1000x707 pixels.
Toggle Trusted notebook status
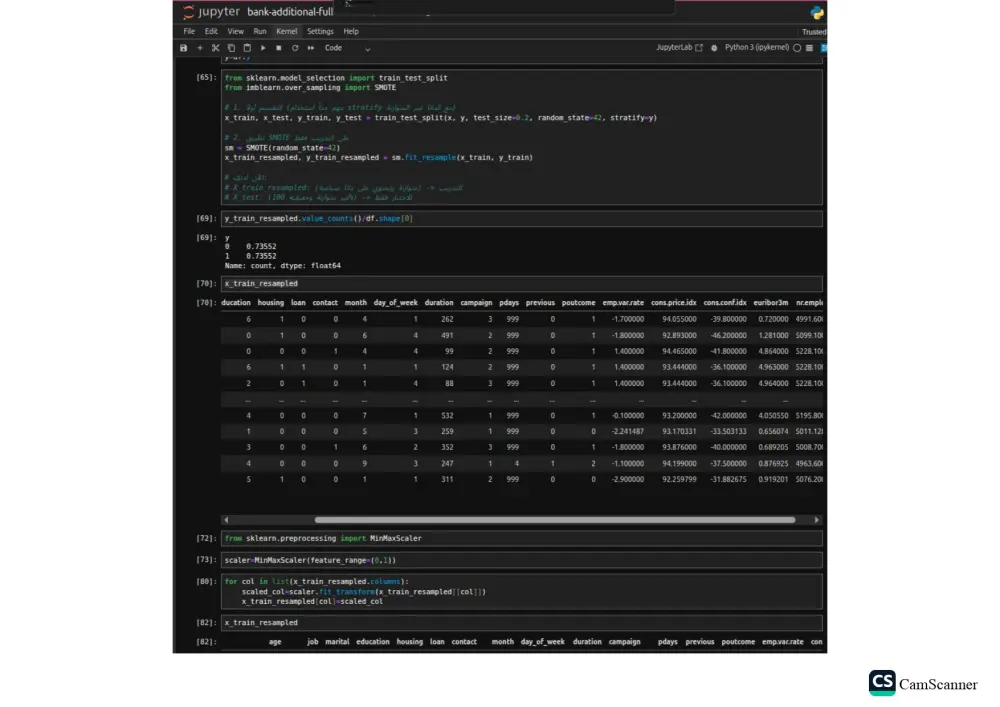point(813,31)
